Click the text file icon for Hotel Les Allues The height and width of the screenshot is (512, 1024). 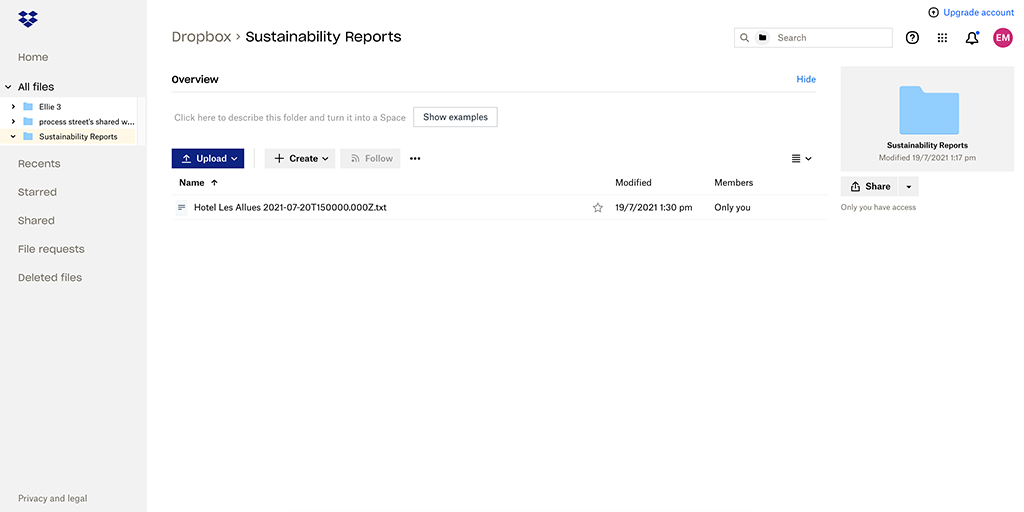(182, 208)
